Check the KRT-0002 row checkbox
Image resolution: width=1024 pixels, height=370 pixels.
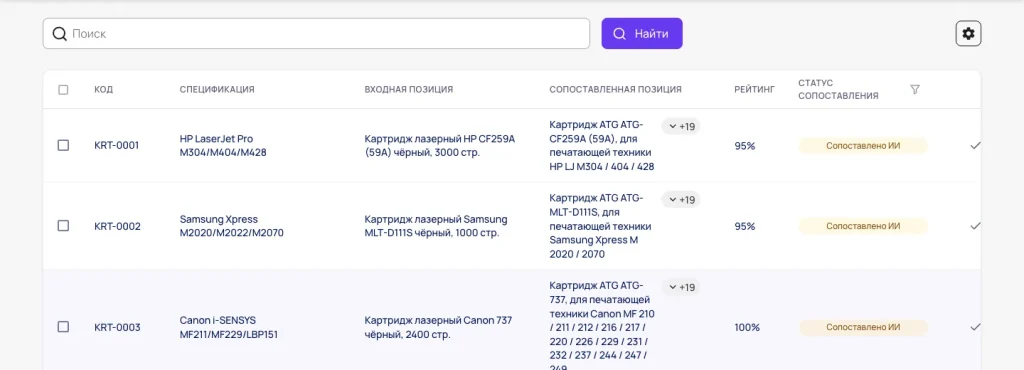pyautogui.click(x=63, y=226)
